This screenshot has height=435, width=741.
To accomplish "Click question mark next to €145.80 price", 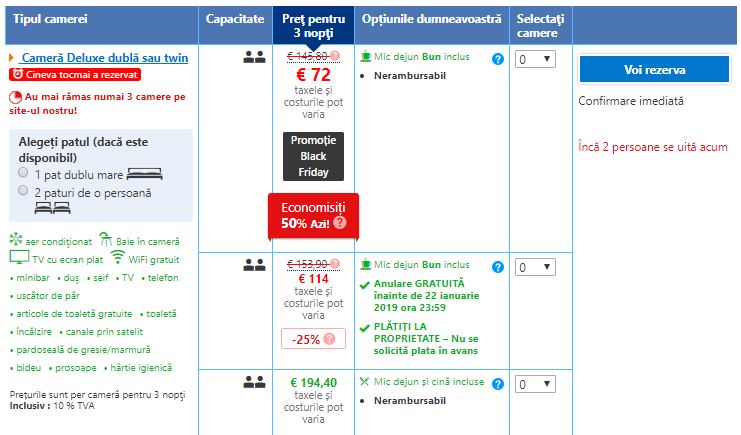I will click(x=335, y=56).
